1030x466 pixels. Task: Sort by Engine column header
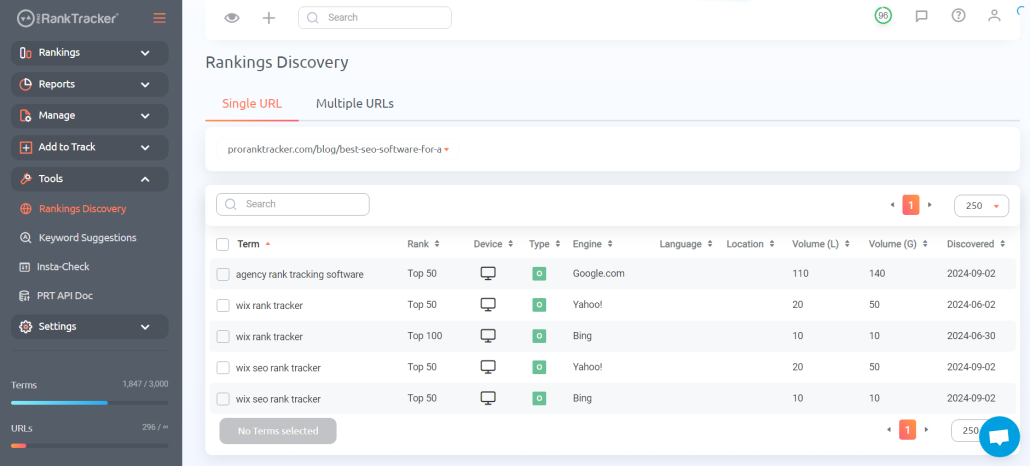tap(593, 244)
